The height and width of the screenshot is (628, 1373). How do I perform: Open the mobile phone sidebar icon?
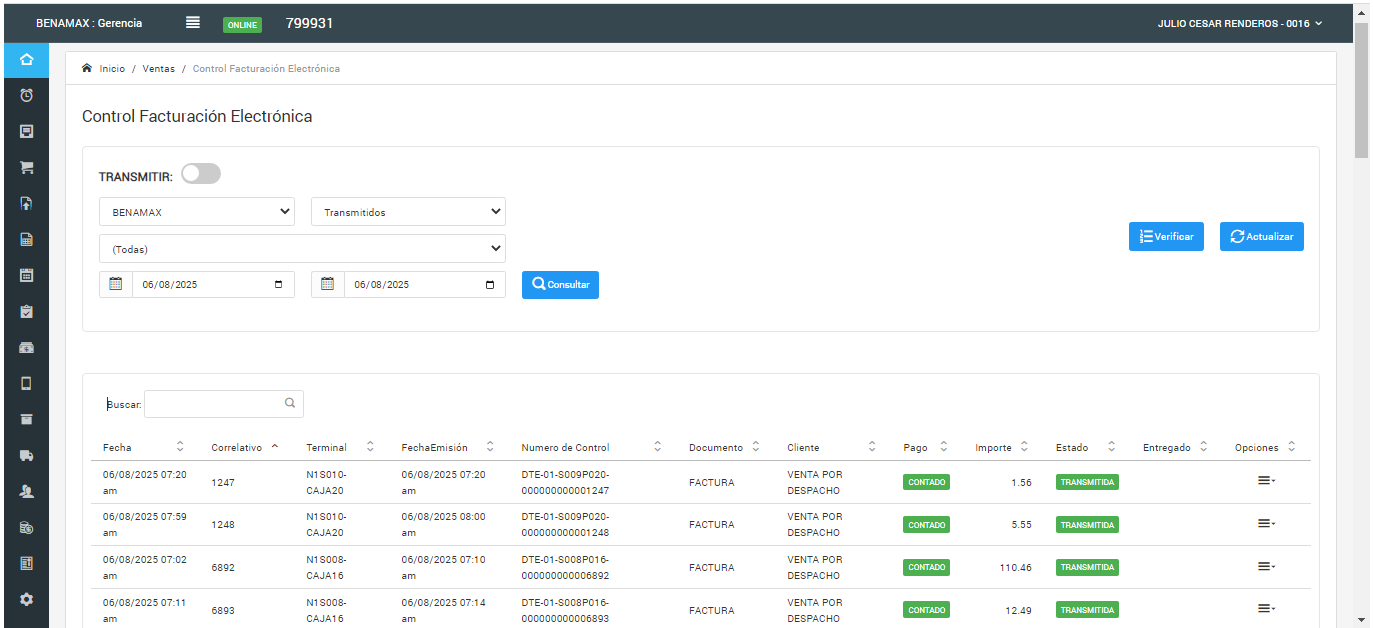click(27, 383)
